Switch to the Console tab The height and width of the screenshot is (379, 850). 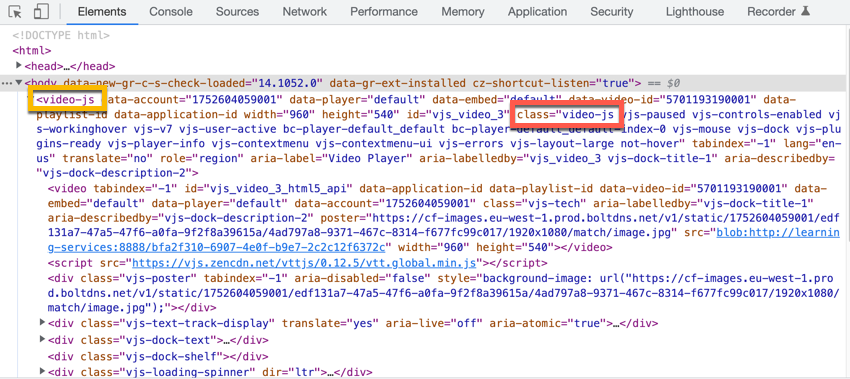pyautogui.click(x=171, y=11)
